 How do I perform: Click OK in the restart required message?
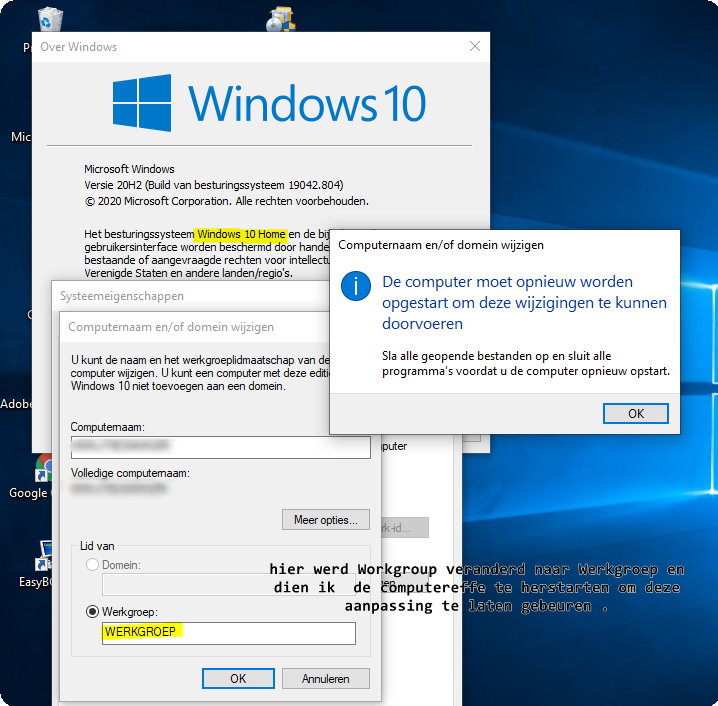(x=635, y=413)
